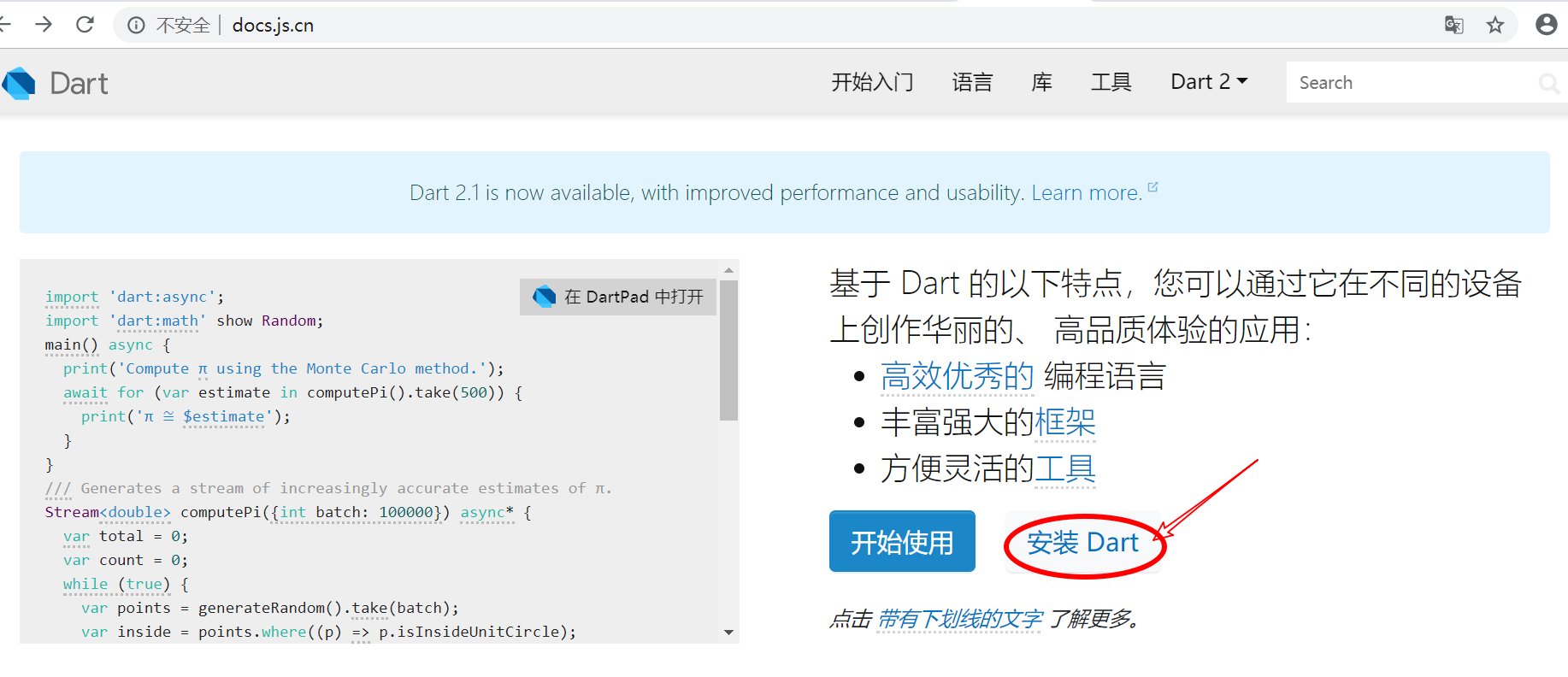This screenshot has width=1568, height=677.
Task: Open the 库 navigation item
Action: pyautogui.click(x=1041, y=82)
